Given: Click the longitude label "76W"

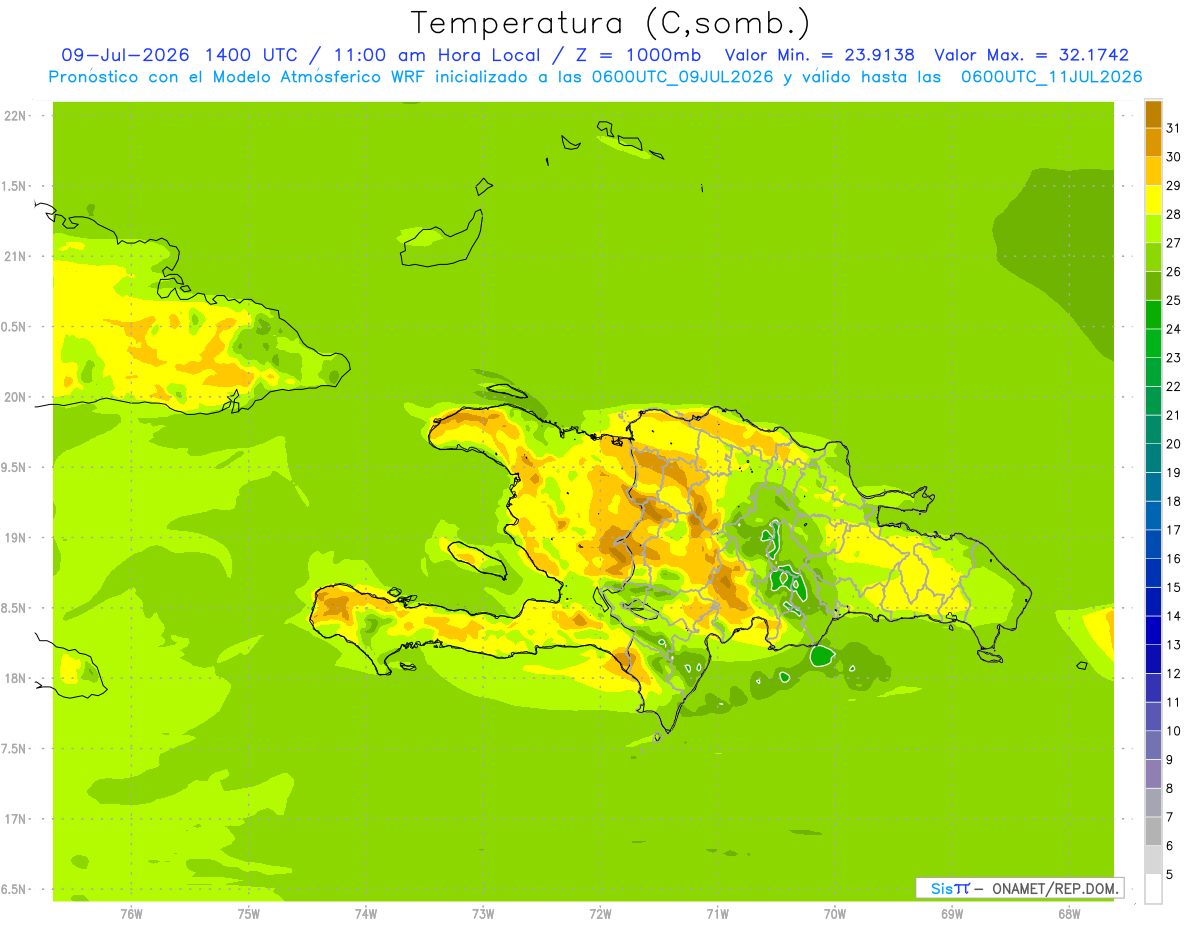Looking at the screenshot, I should pos(130,913).
